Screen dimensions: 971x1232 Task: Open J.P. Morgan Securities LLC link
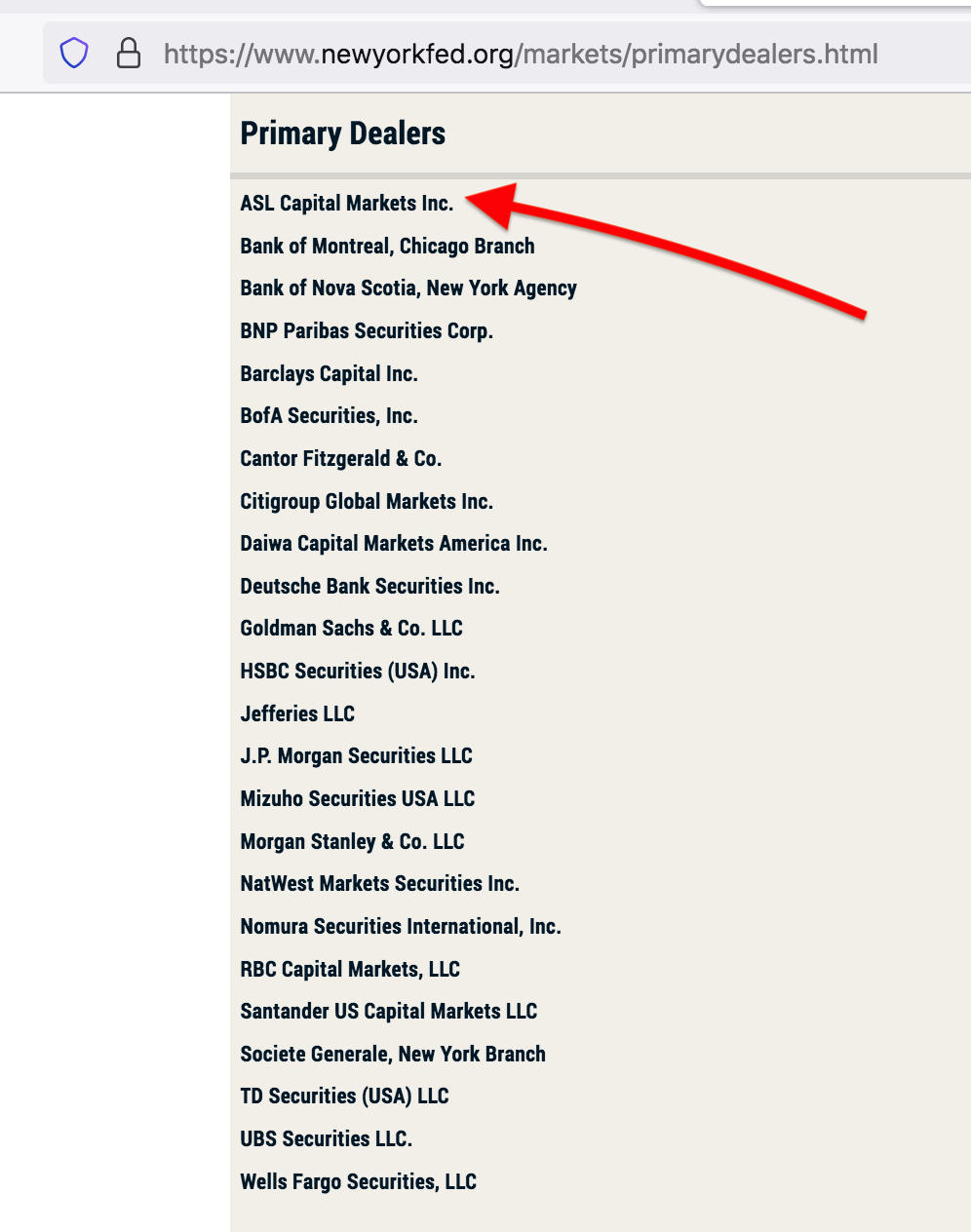click(356, 756)
